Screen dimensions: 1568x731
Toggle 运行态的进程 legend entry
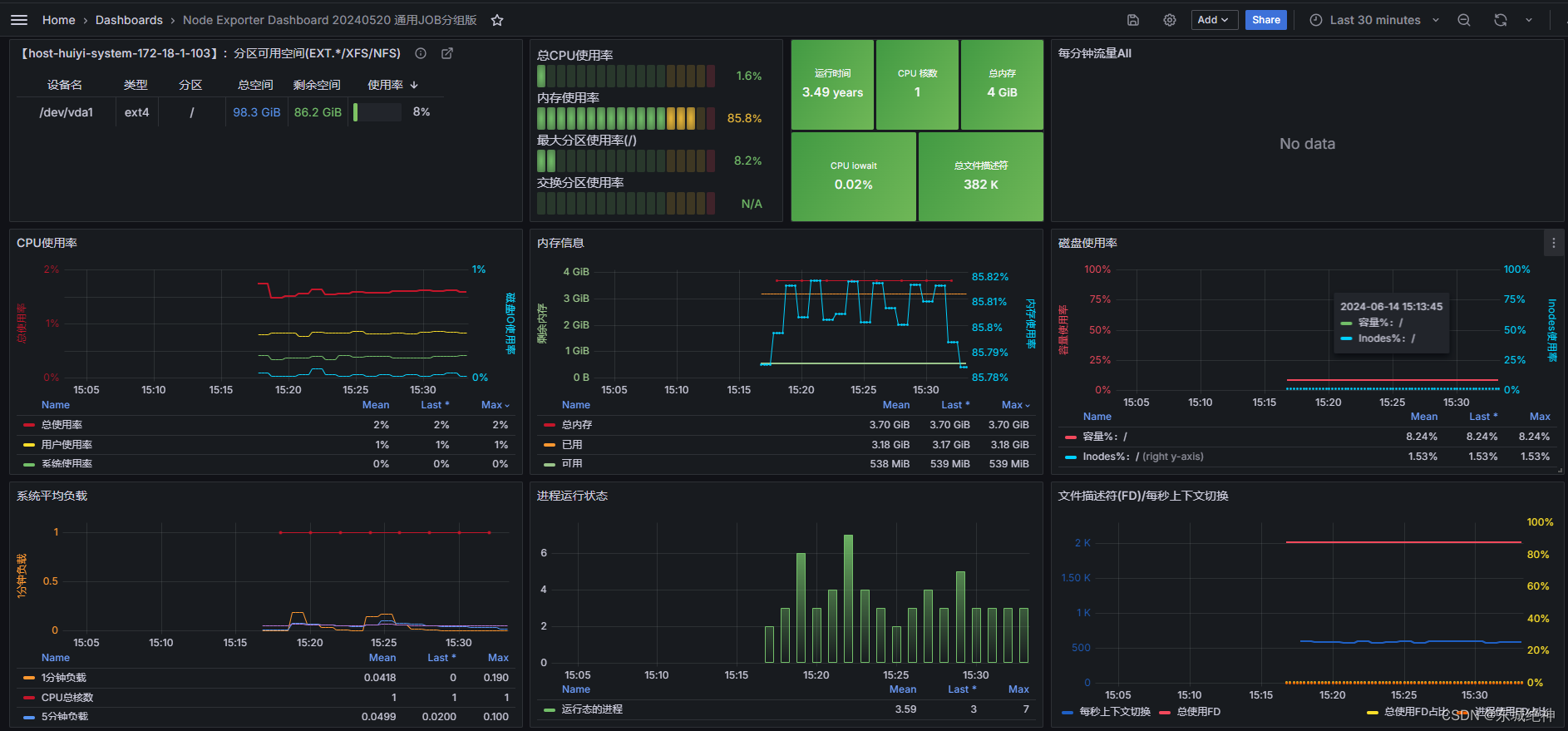click(x=592, y=709)
